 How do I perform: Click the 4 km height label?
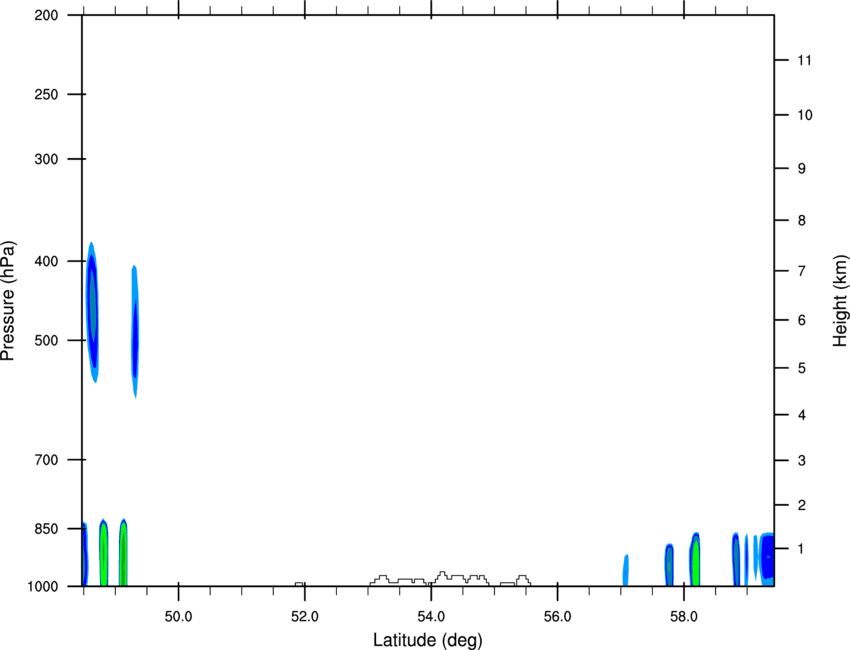802,415
